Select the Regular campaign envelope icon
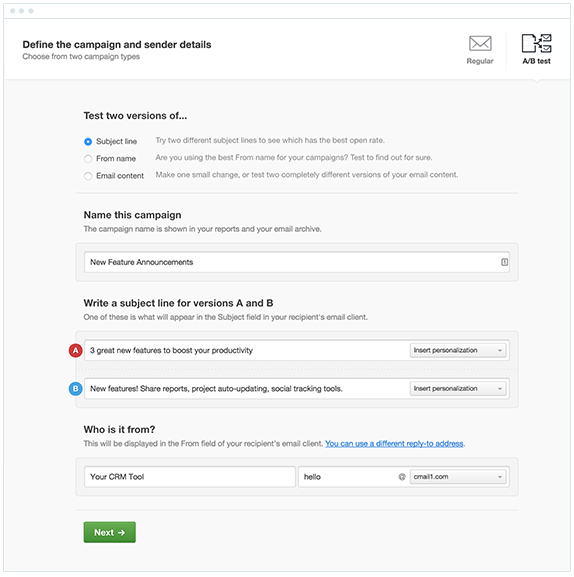The height and width of the screenshot is (577, 574). [x=480, y=43]
